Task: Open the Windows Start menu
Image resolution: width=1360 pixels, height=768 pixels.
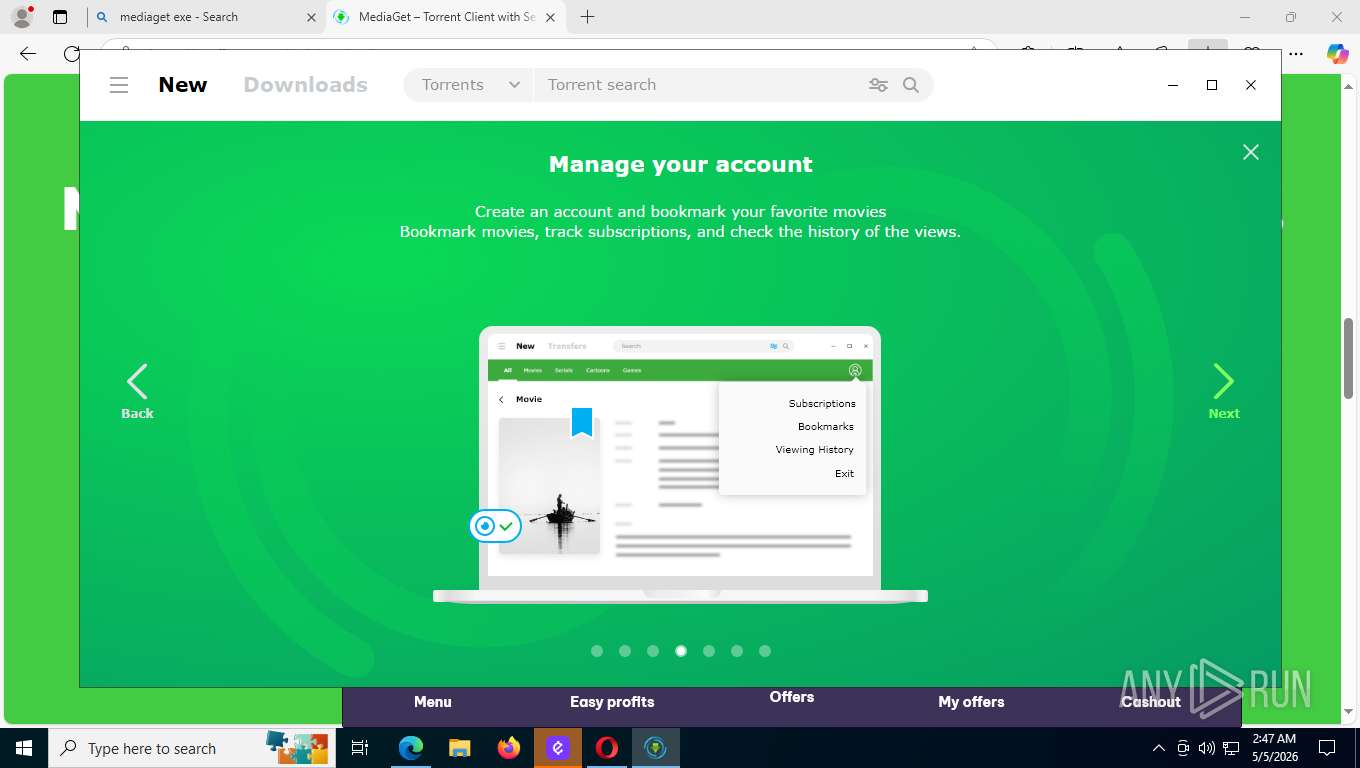Action: pos(24,748)
